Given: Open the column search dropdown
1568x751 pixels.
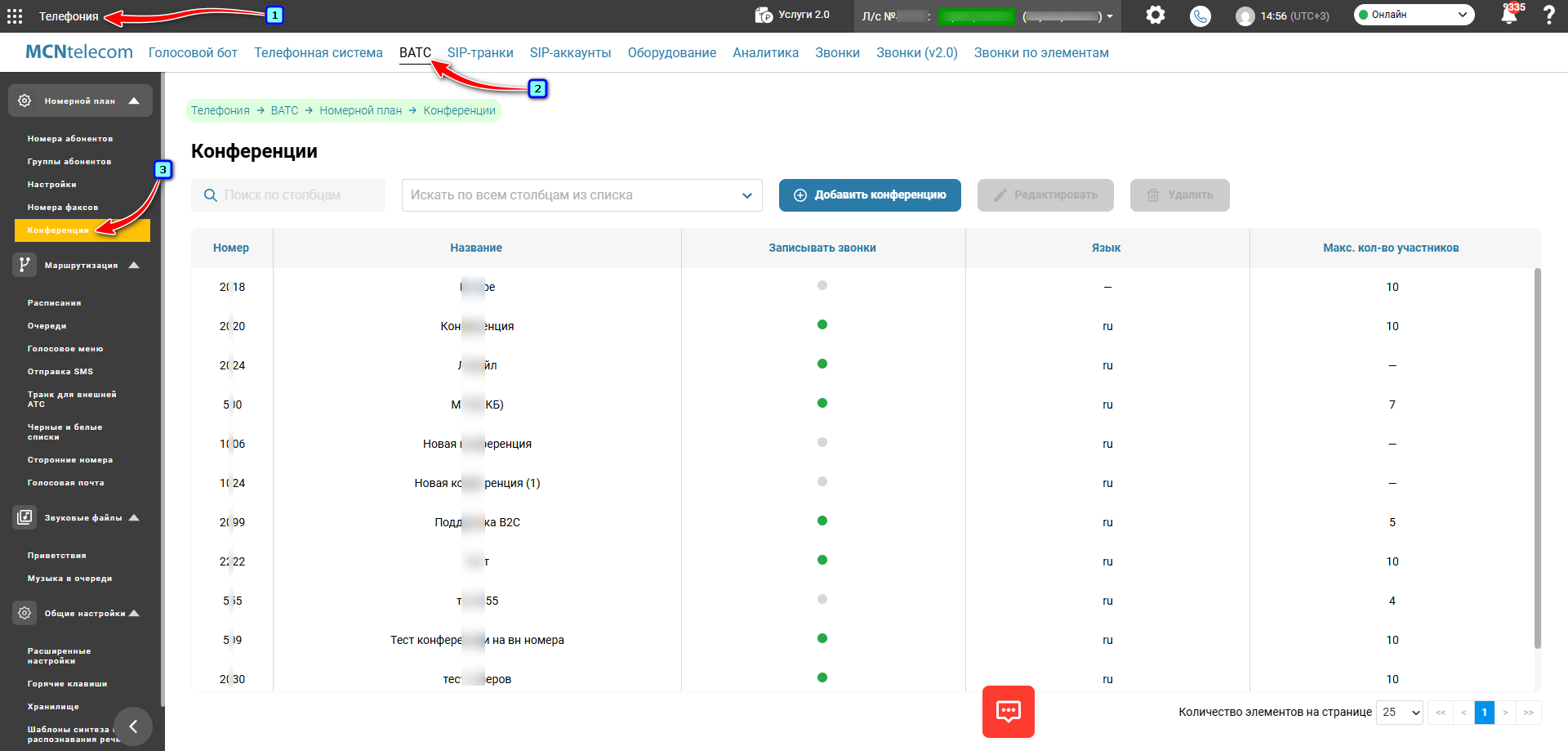Looking at the screenshot, I should coord(581,195).
